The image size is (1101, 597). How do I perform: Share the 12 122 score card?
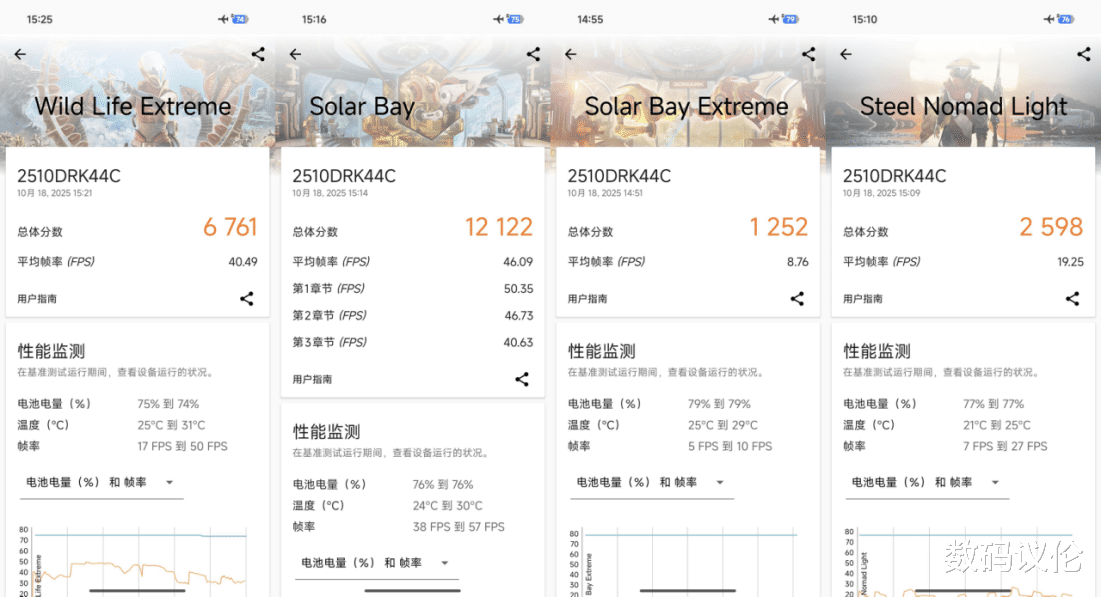[x=521, y=379]
